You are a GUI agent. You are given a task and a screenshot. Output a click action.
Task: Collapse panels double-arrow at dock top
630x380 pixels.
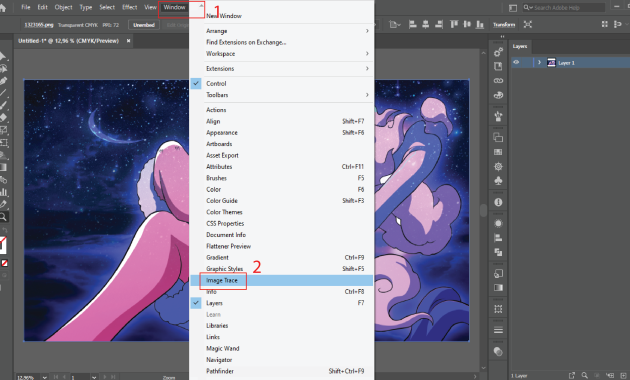[502, 37]
